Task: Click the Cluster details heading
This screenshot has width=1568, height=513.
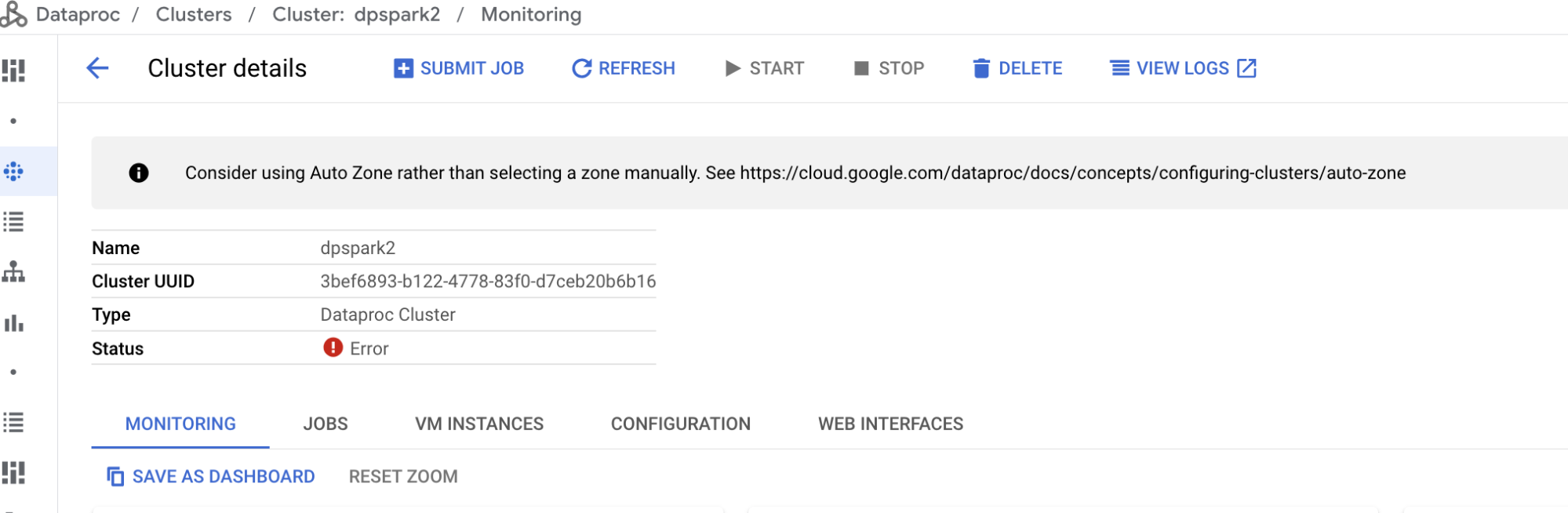Action: tap(227, 68)
